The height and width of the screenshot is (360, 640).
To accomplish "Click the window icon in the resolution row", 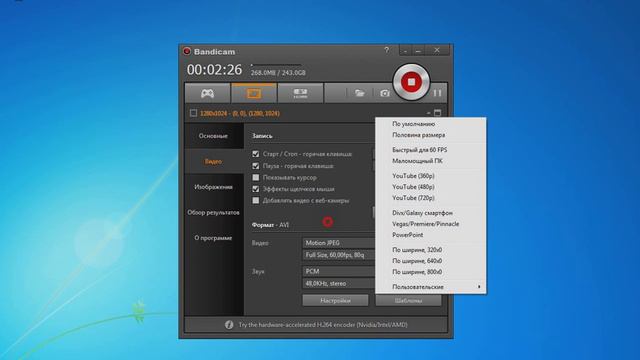I will [438, 113].
